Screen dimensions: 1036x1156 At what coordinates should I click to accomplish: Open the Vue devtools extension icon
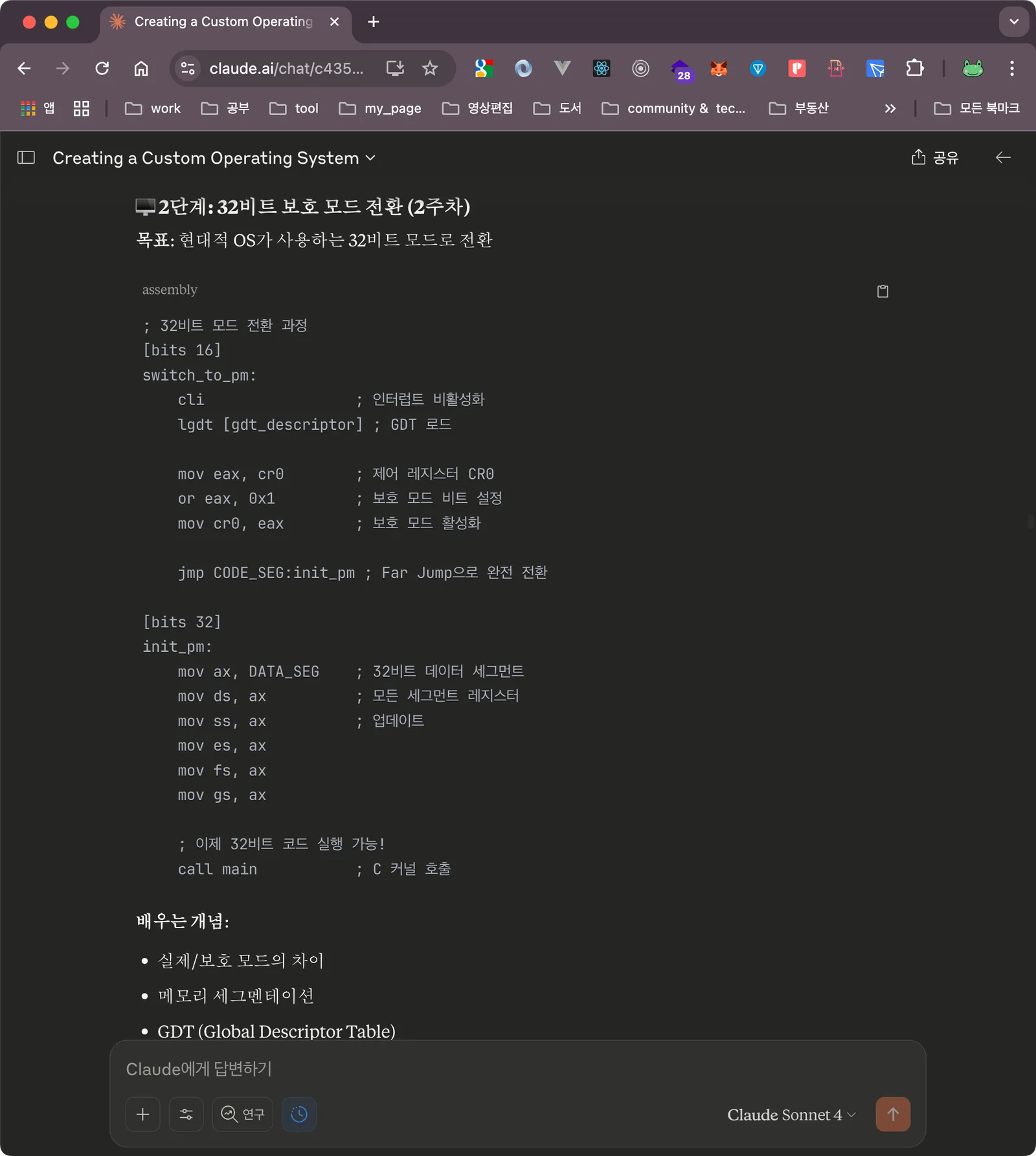pyautogui.click(x=563, y=69)
